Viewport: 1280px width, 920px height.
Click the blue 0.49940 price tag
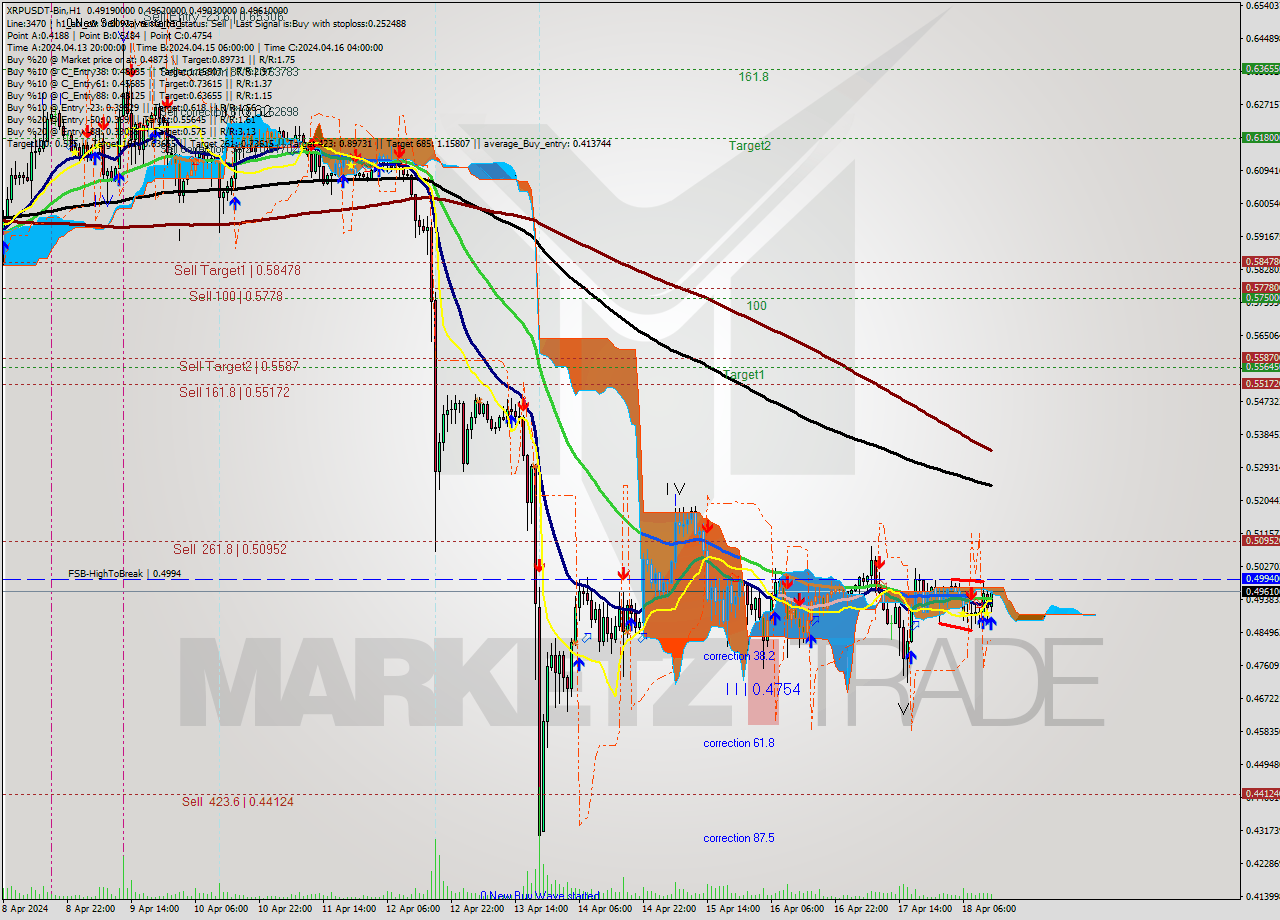click(1260, 578)
